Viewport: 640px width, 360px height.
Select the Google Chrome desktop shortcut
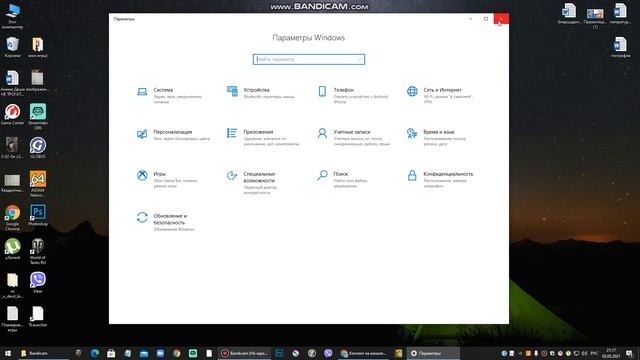[x=12, y=218]
